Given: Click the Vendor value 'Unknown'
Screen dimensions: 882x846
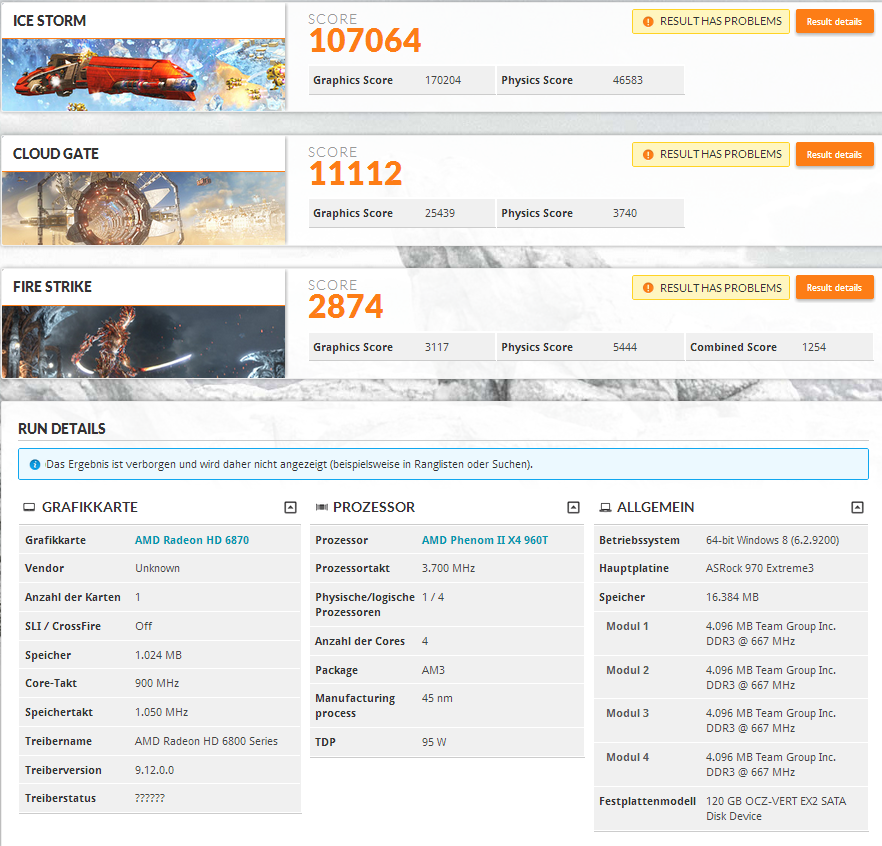Looking at the screenshot, I should click(x=158, y=568).
